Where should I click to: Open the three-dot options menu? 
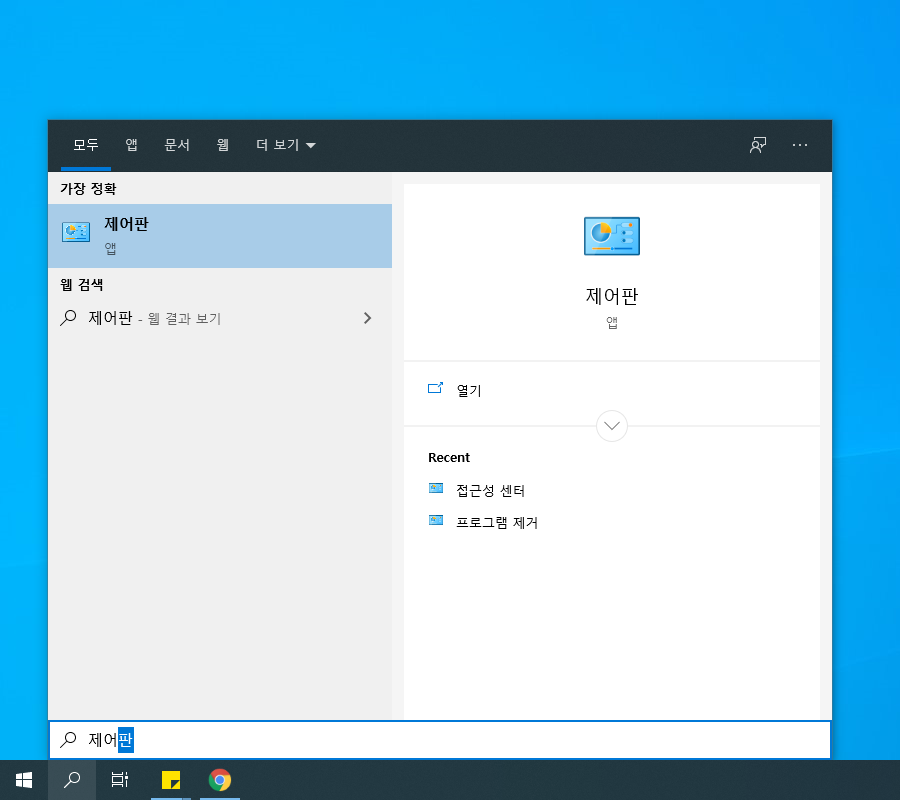coord(800,145)
